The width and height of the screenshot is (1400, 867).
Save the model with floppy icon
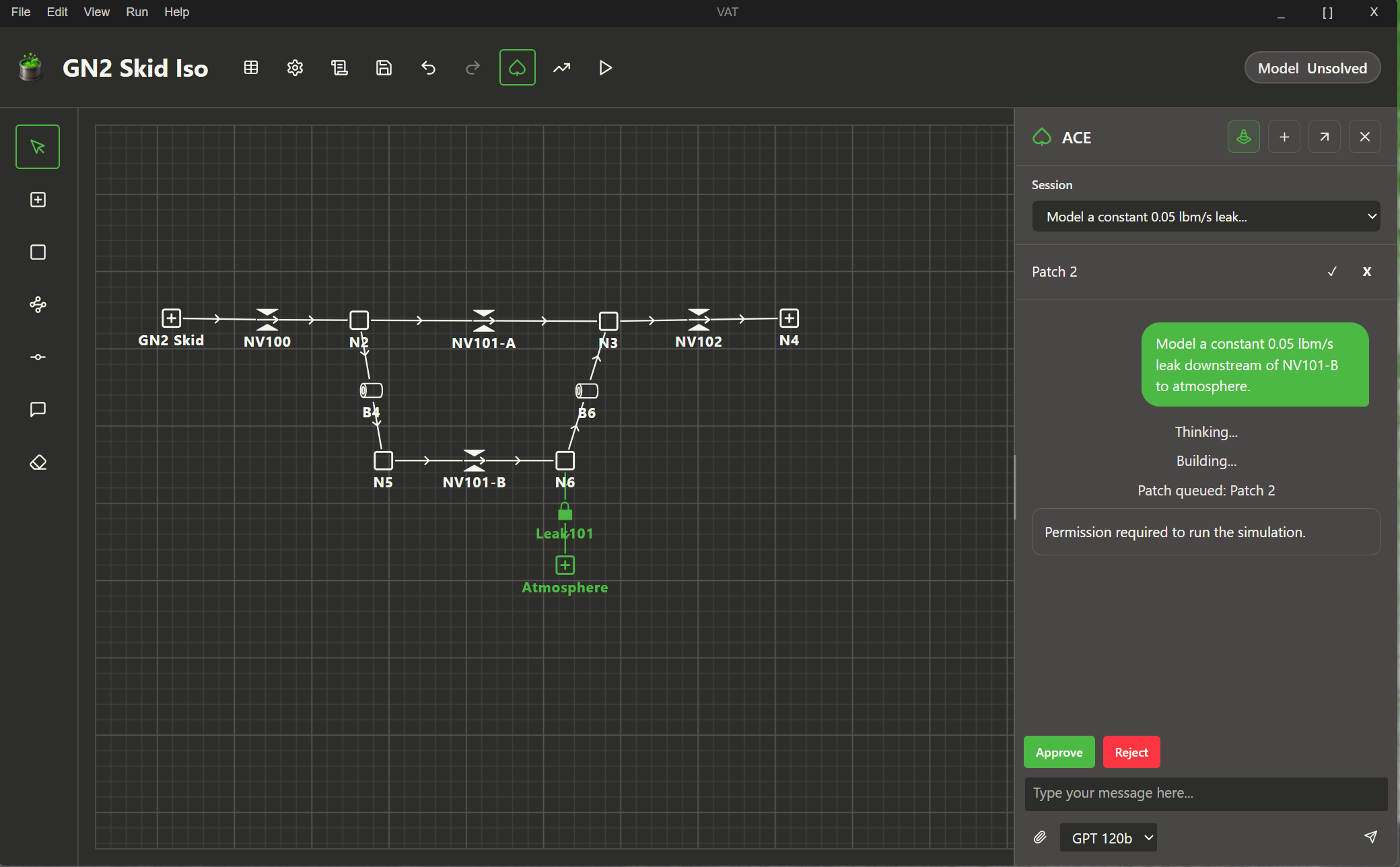pos(384,67)
